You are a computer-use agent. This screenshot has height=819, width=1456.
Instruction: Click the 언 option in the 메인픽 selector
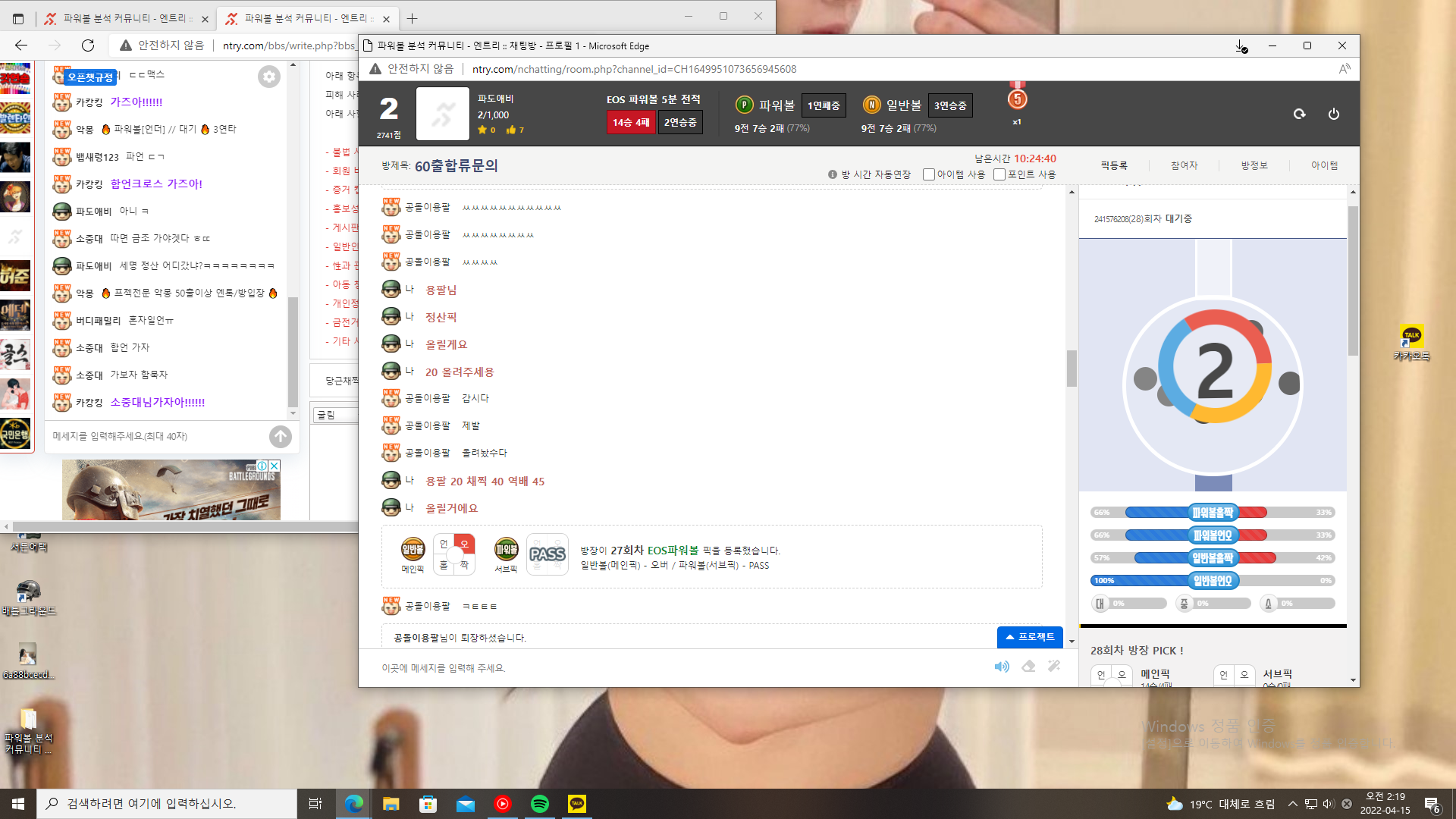pyautogui.click(x=1101, y=674)
